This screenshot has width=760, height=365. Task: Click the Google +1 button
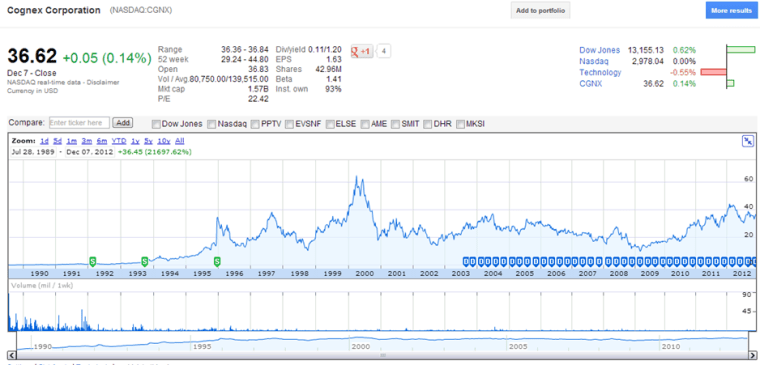362,51
